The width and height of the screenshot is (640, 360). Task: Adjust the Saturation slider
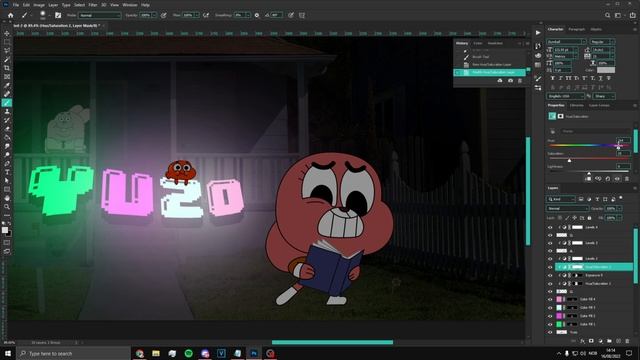(569, 159)
